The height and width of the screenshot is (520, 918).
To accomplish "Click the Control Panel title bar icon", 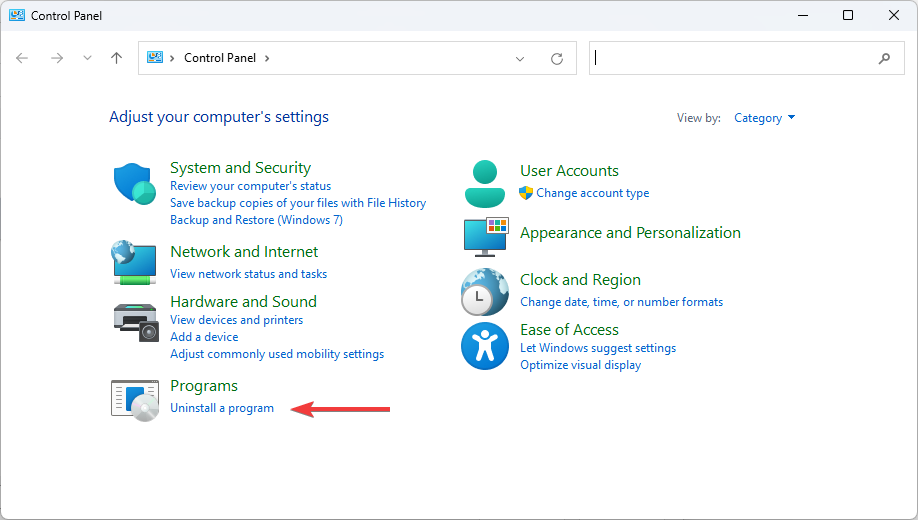I will click(16, 15).
